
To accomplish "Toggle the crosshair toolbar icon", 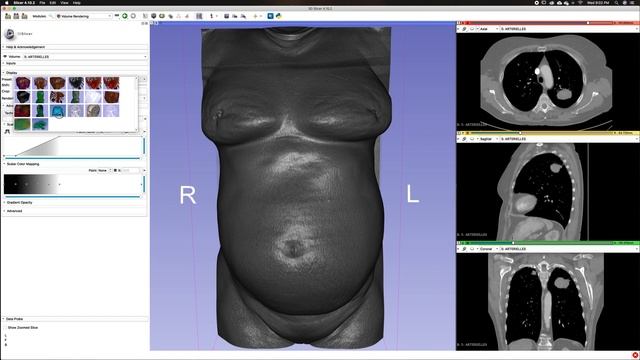I will tap(256, 16).
